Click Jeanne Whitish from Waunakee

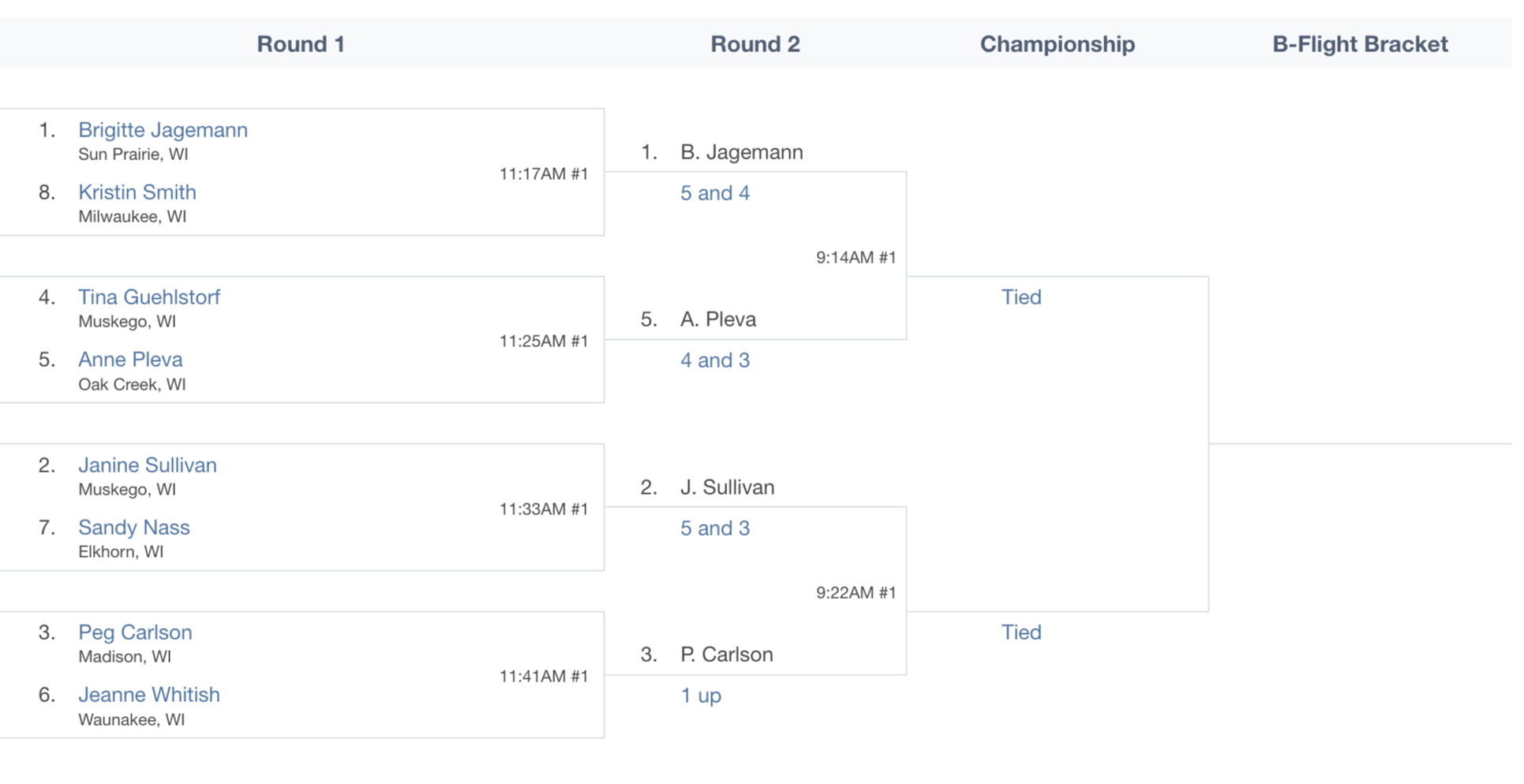tap(149, 694)
